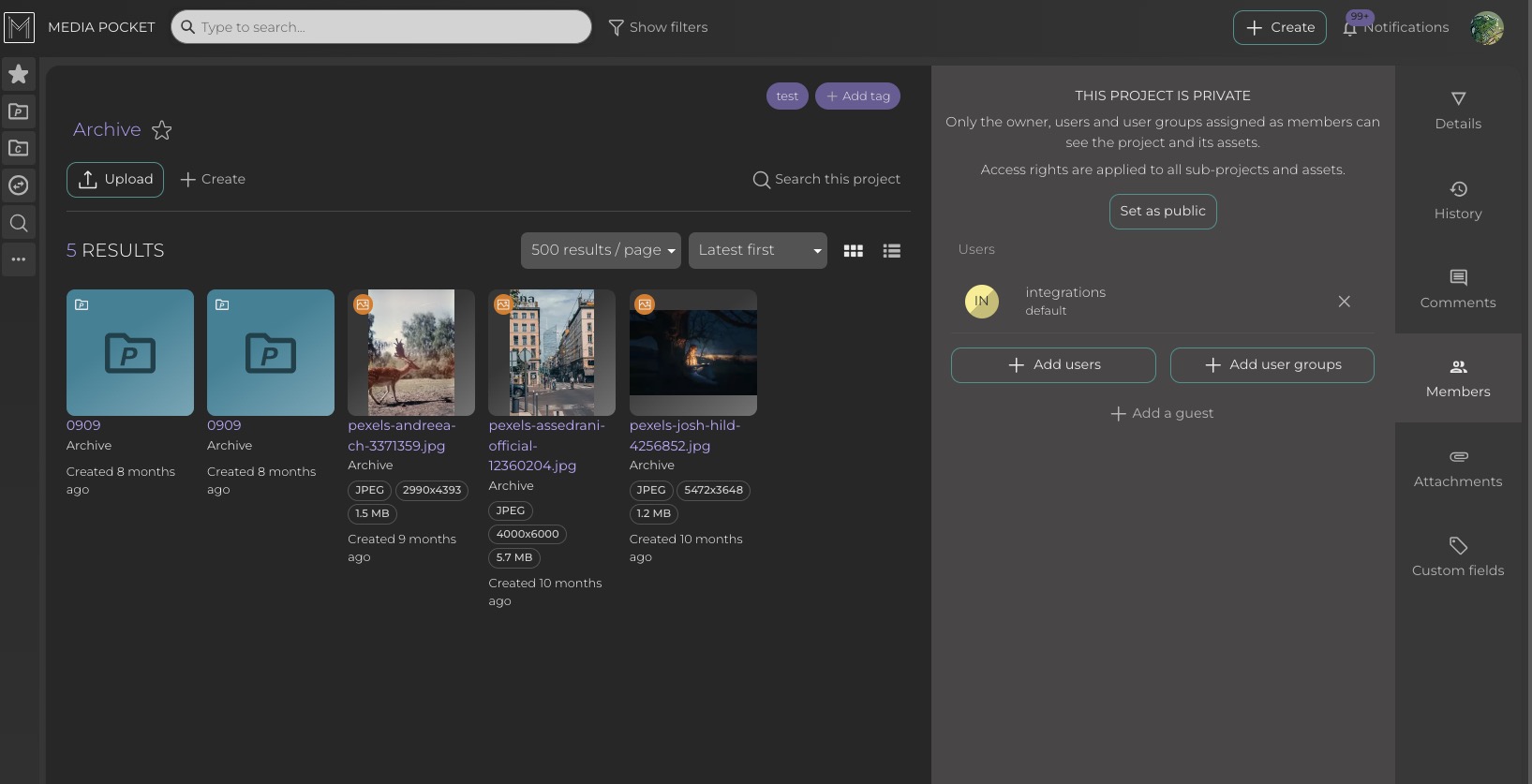This screenshot has width=1532, height=784.
Task: Show filters next to search bar
Action: (658, 27)
